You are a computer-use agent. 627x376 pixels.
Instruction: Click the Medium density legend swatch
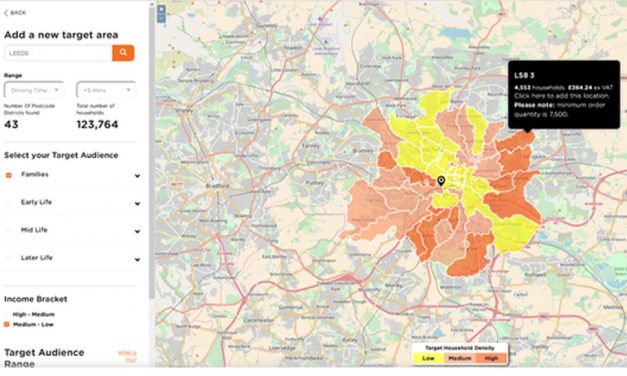click(x=459, y=358)
